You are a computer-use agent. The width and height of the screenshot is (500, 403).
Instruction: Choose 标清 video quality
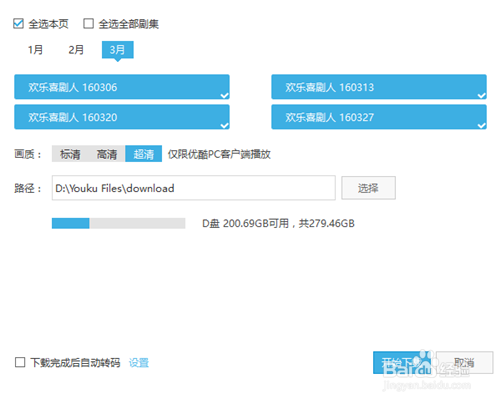[x=70, y=154]
